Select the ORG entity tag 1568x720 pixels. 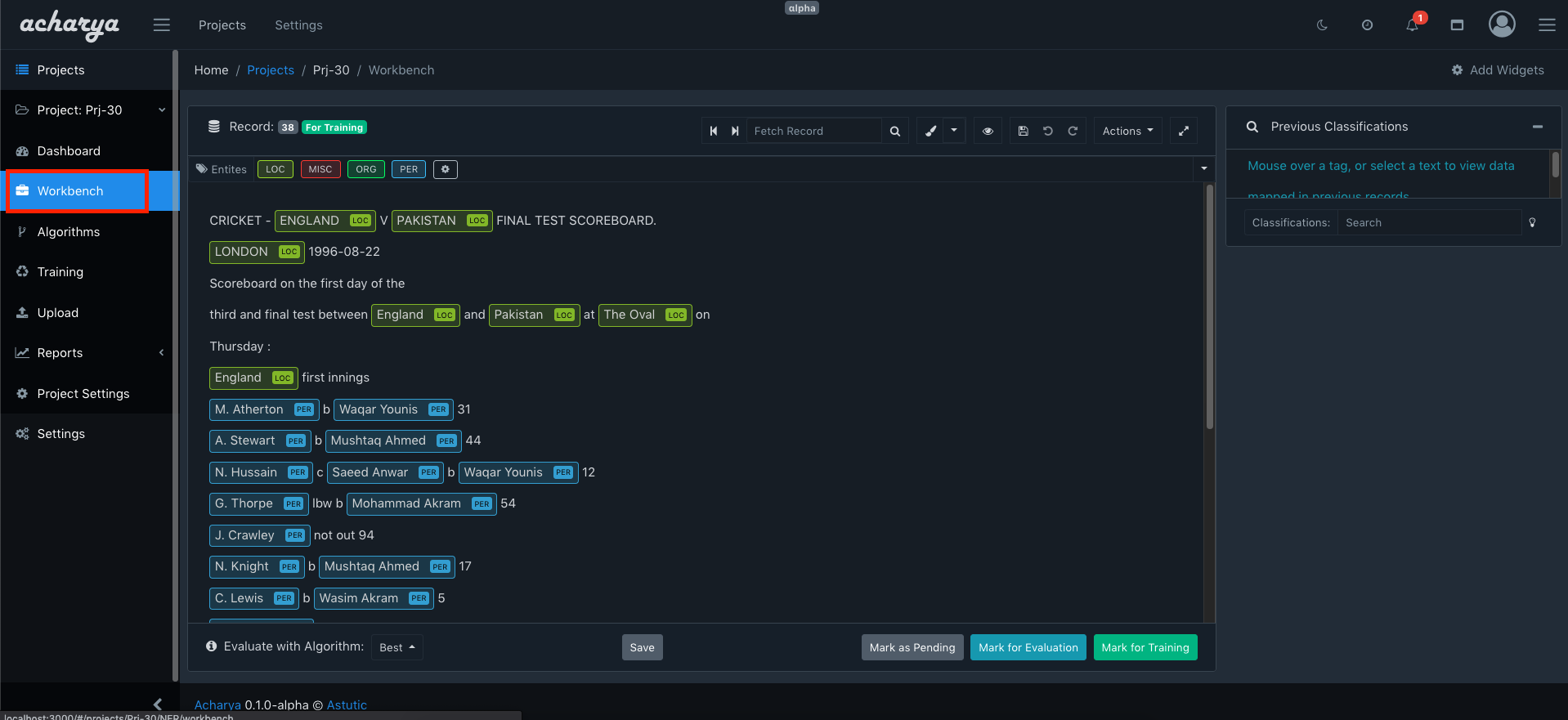tap(366, 169)
